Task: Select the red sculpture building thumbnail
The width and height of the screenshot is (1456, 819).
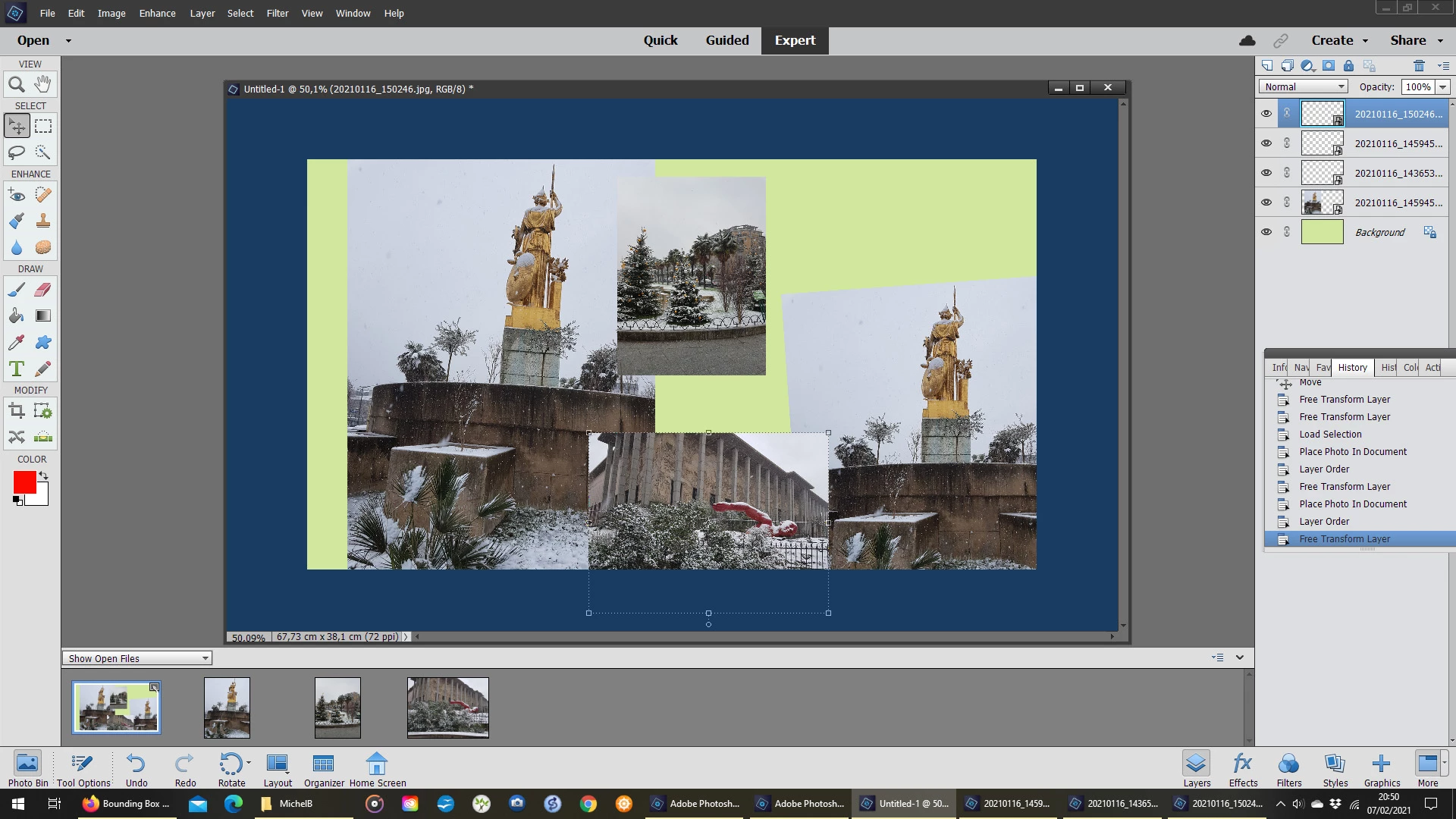Action: (447, 708)
